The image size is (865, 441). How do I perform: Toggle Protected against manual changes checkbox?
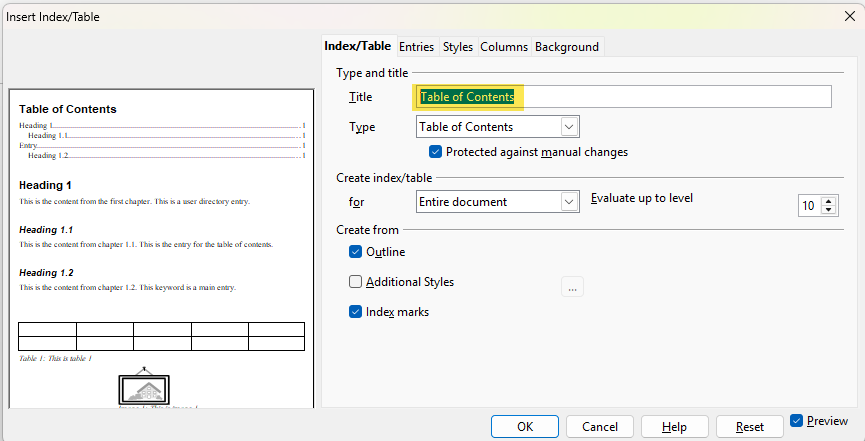pyautogui.click(x=436, y=152)
